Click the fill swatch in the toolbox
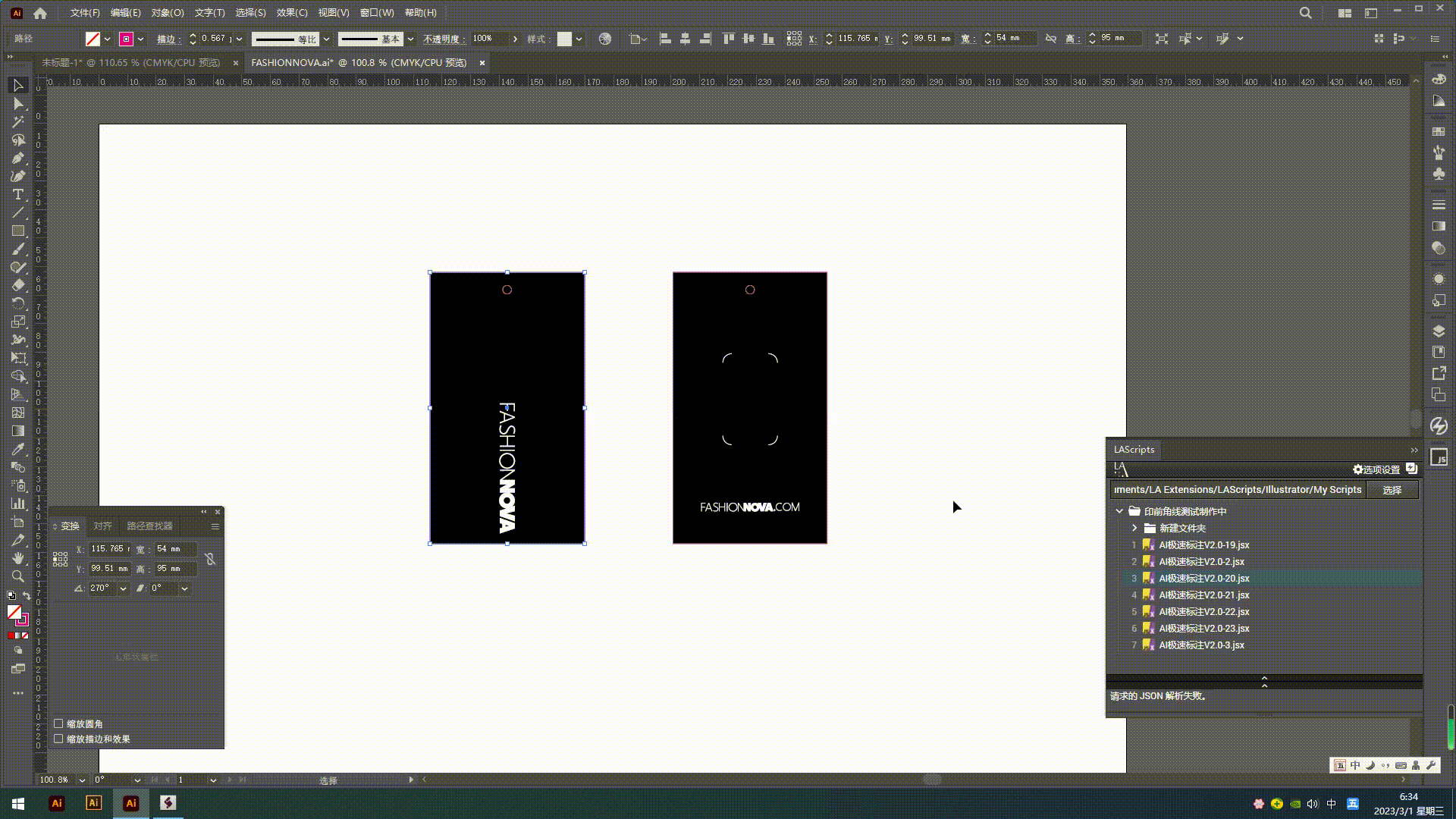This screenshot has width=1456, height=819. pos(14,612)
